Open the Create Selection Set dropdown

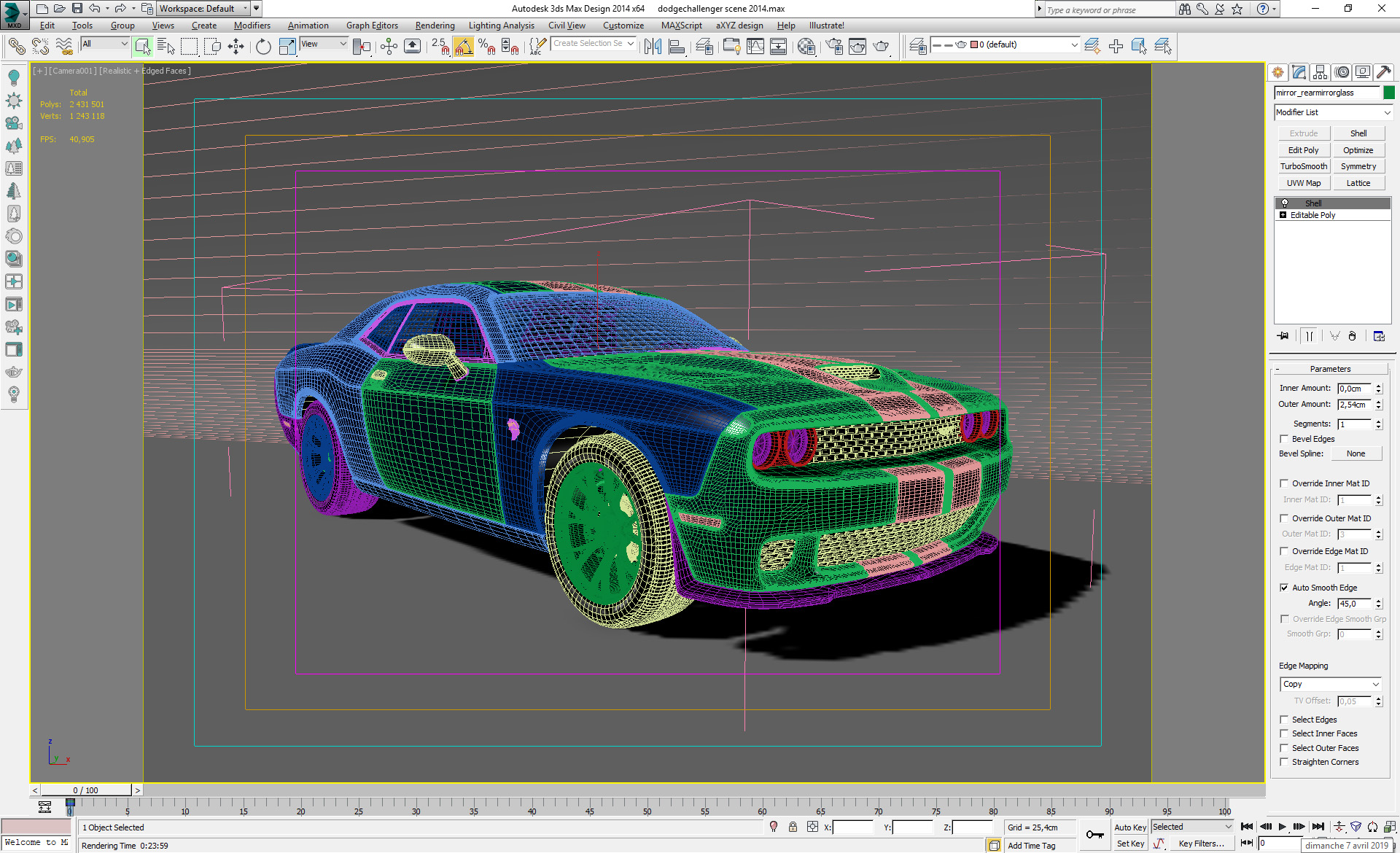pyautogui.click(x=594, y=44)
